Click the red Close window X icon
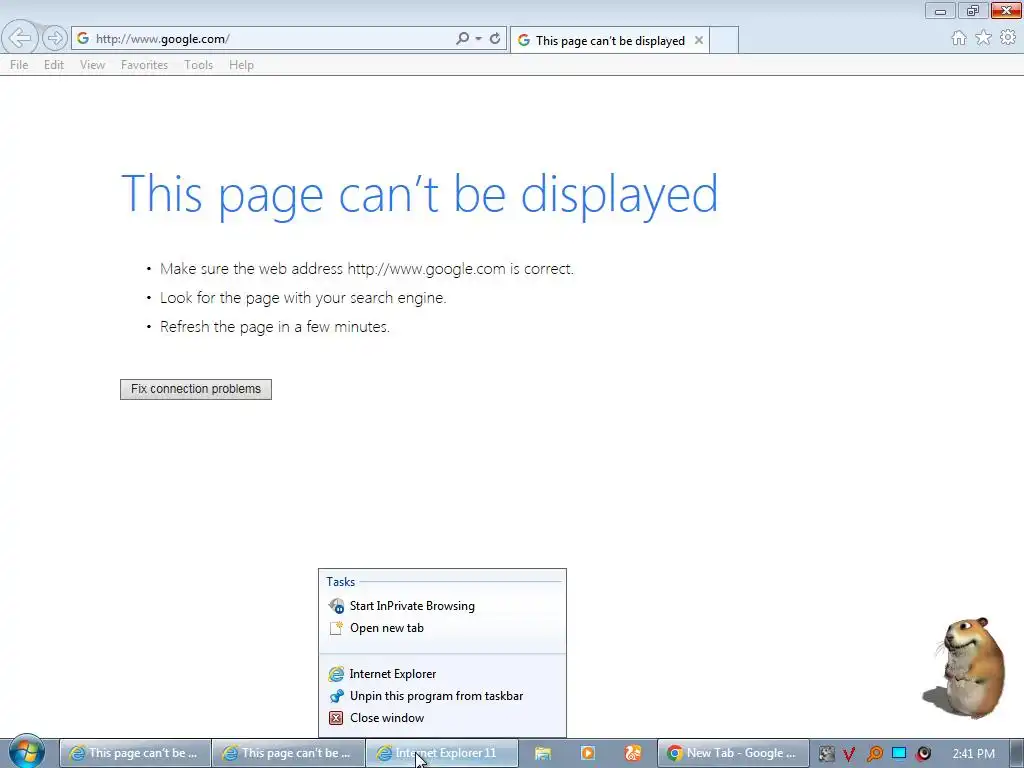This screenshot has height=768, width=1024. tap(336, 718)
